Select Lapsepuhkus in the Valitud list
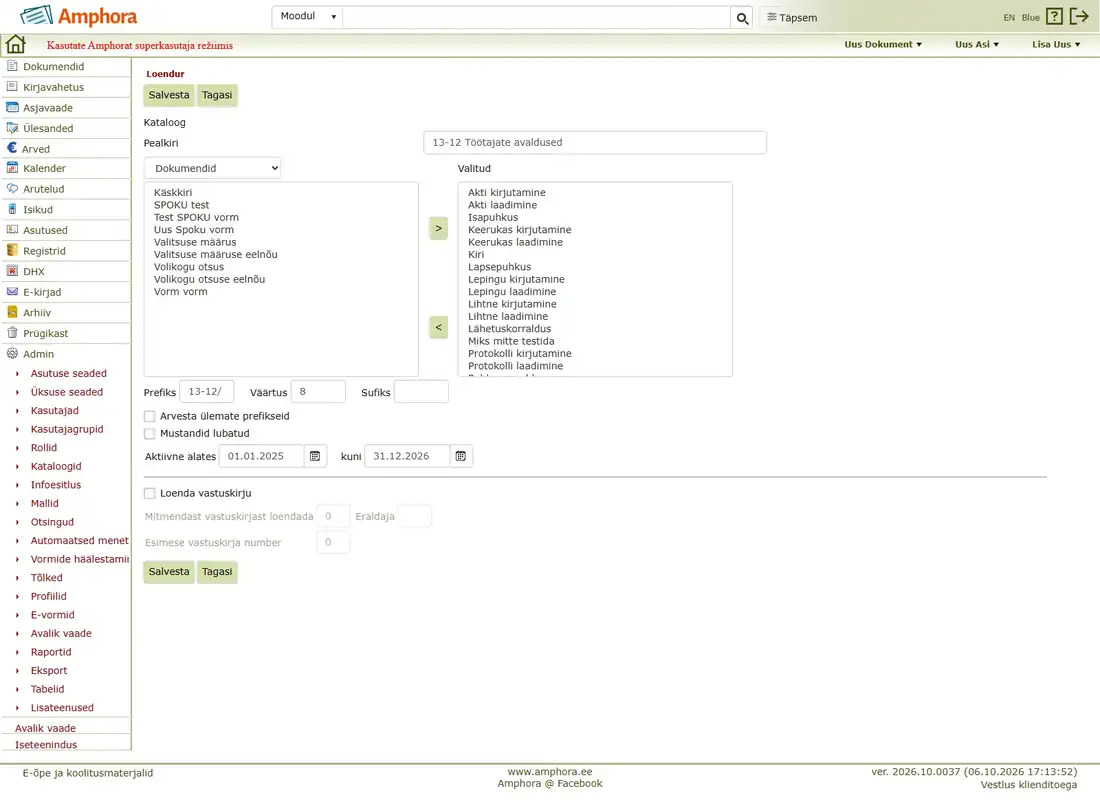 click(499, 267)
